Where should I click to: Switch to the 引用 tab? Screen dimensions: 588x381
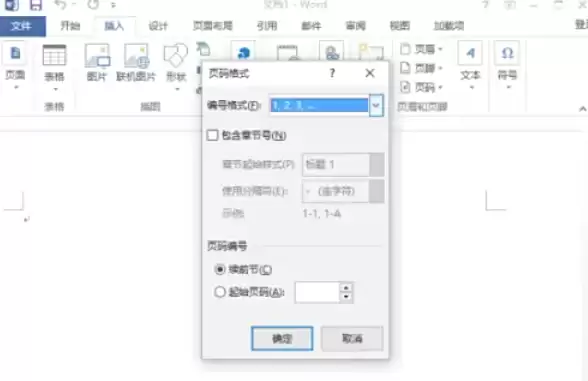267,26
